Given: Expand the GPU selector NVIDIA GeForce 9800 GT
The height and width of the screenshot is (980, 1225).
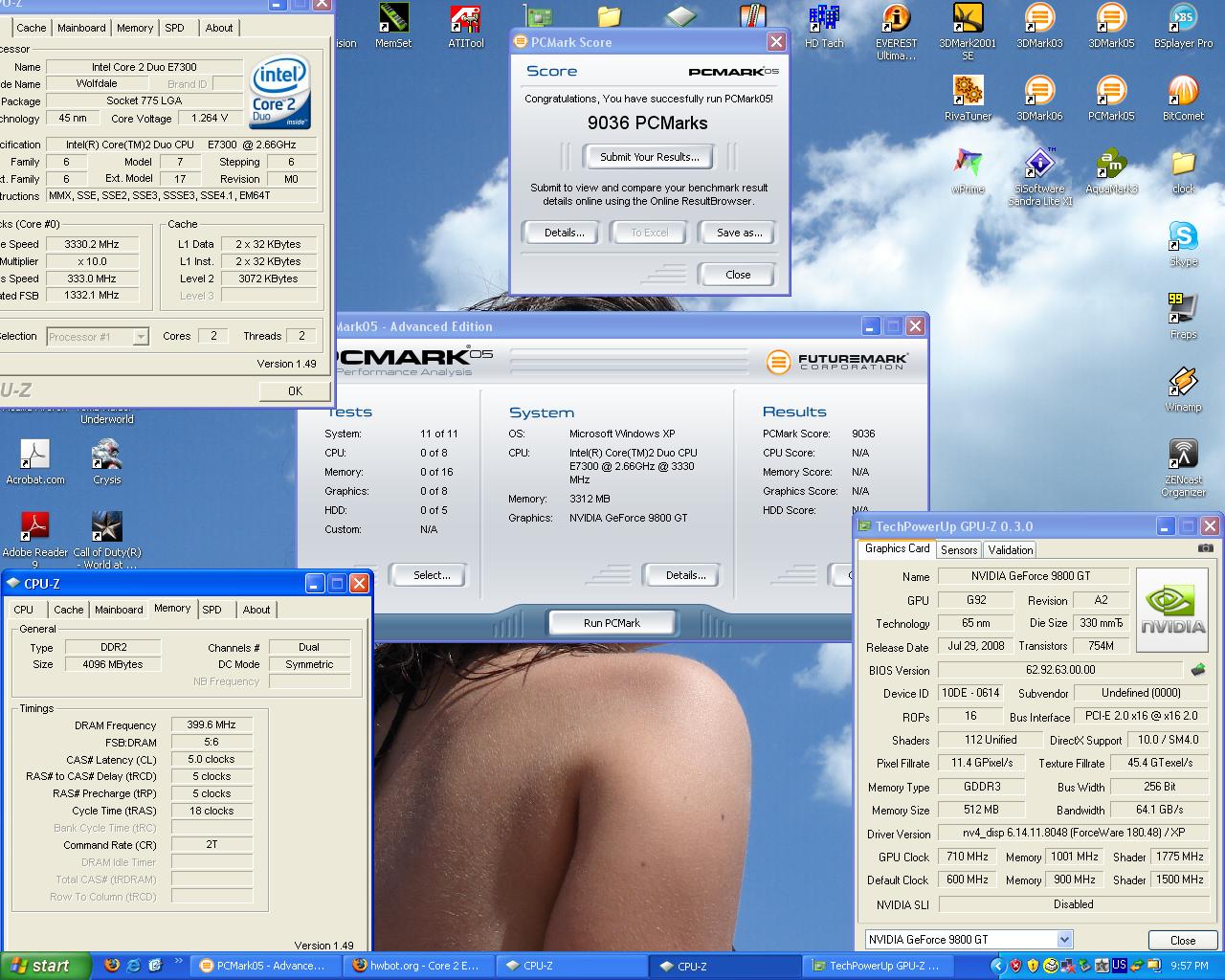Looking at the screenshot, I should click(1064, 940).
